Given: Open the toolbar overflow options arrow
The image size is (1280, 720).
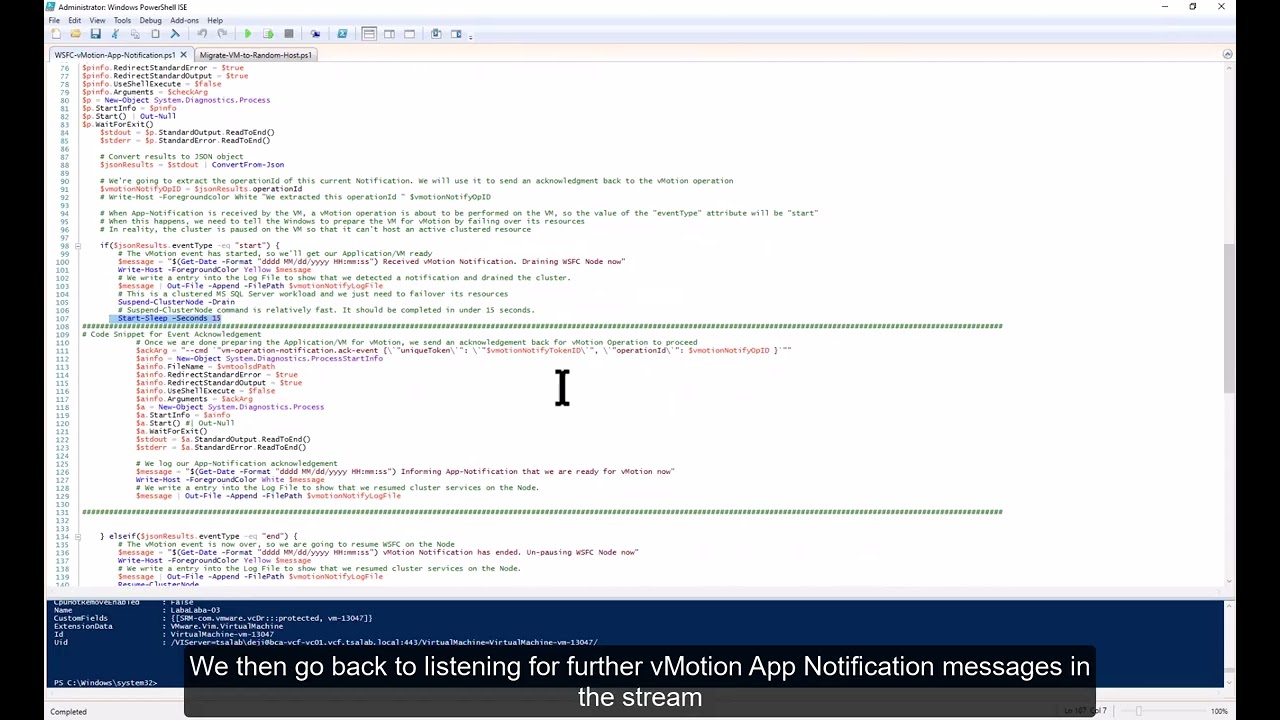Looking at the screenshot, I should point(470,36).
